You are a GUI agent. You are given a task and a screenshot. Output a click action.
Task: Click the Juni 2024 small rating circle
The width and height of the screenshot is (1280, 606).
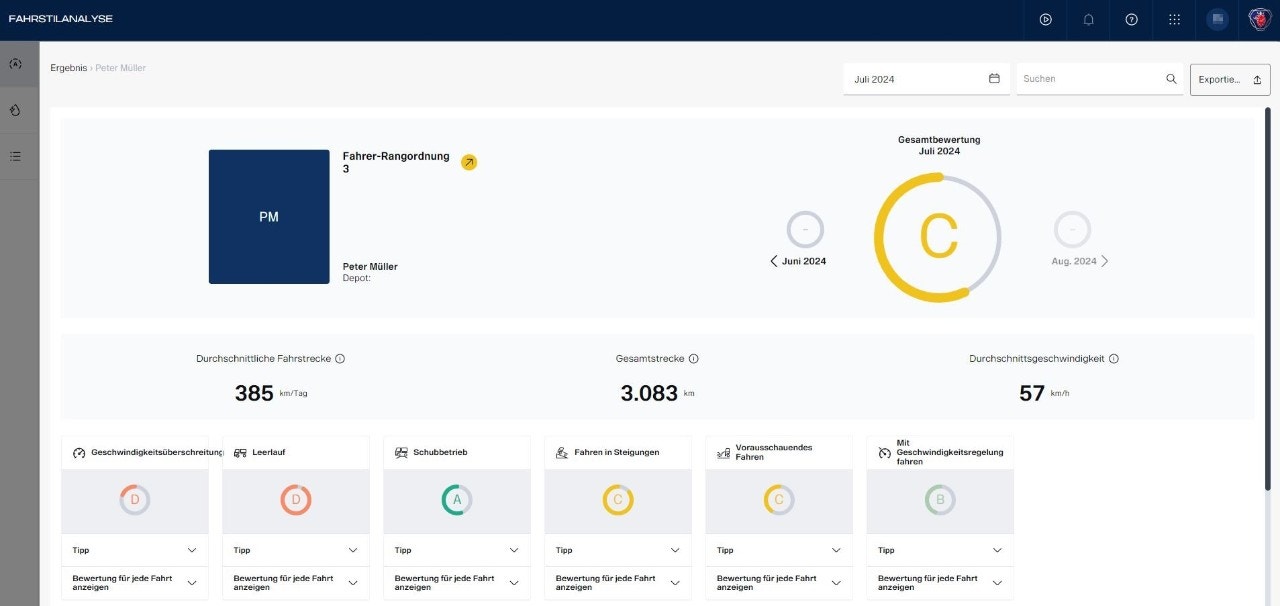(805, 230)
